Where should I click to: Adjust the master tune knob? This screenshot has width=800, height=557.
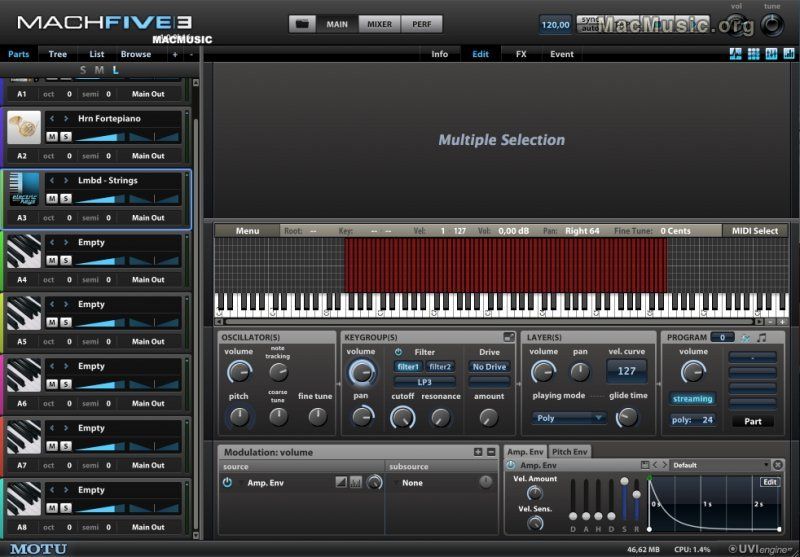point(772,24)
